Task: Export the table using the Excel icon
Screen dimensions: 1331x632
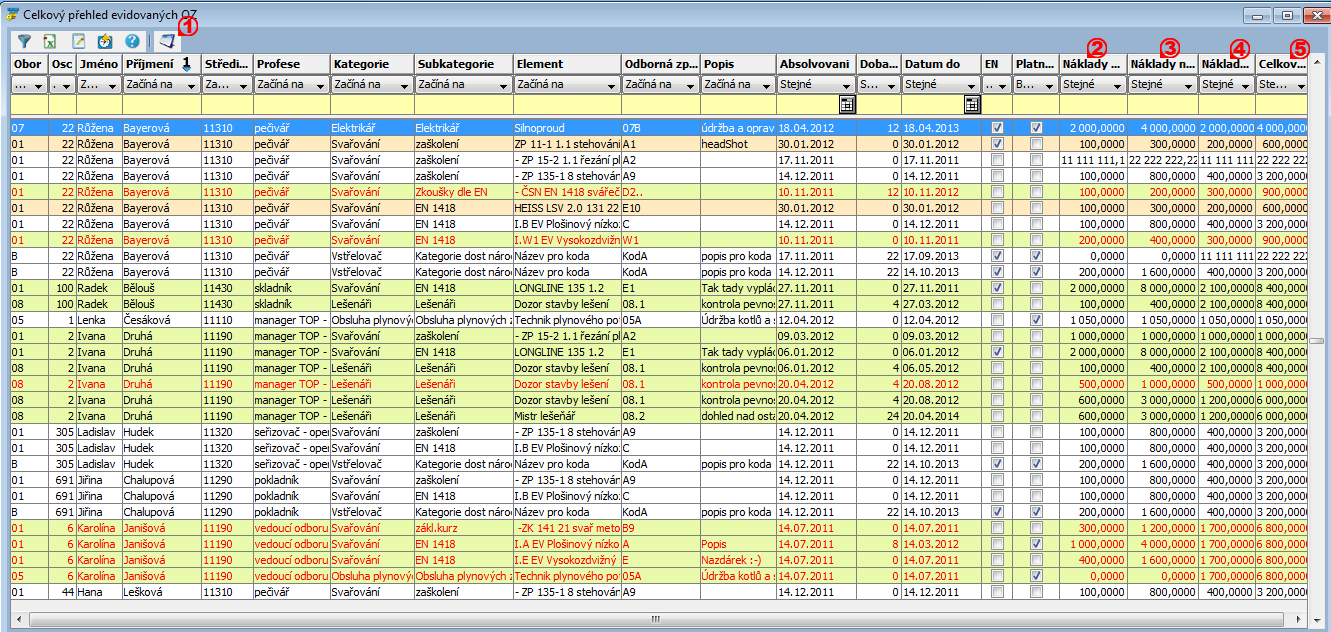Action: [50, 41]
